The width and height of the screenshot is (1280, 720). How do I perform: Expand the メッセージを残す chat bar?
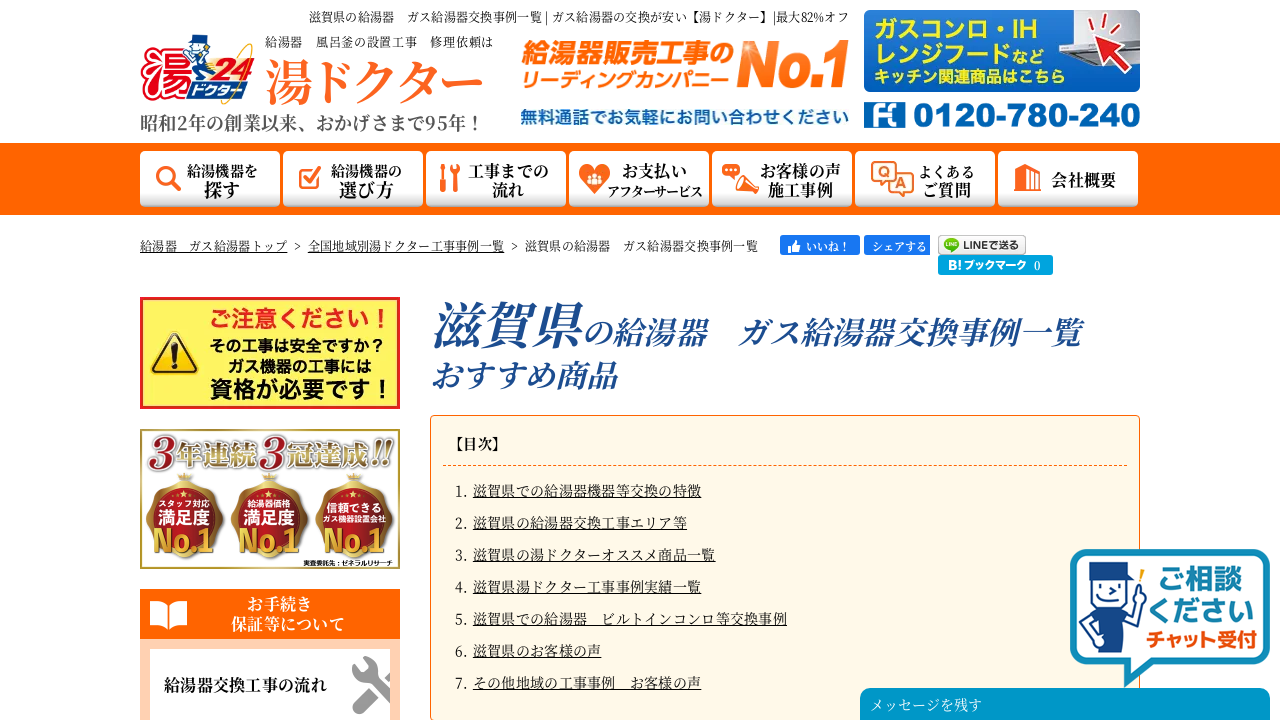pos(1064,705)
